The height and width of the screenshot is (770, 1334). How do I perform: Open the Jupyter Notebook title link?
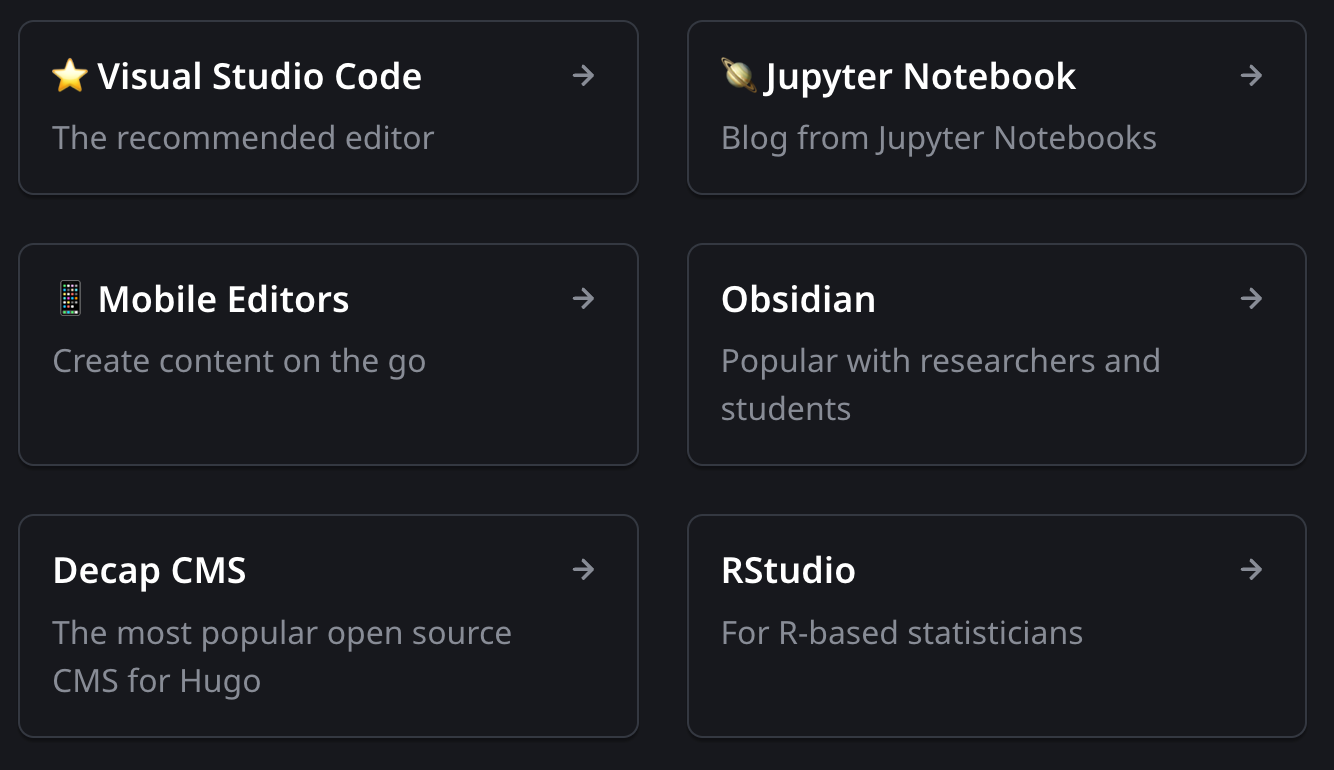point(920,77)
